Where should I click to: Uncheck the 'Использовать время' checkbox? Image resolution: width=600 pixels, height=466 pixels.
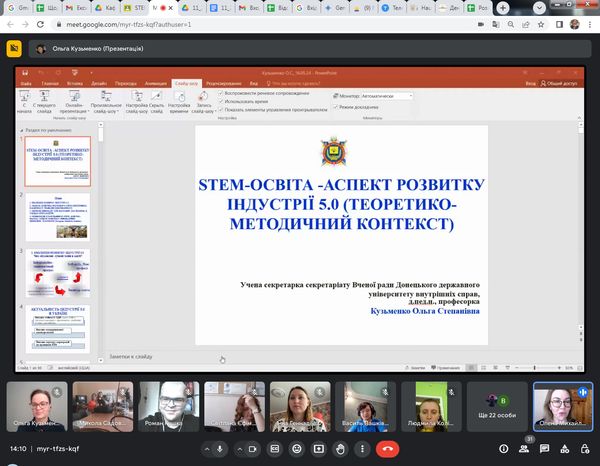(x=219, y=102)
